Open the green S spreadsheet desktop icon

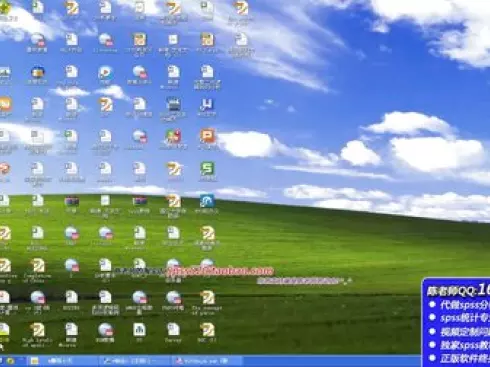tap(207, 168)
